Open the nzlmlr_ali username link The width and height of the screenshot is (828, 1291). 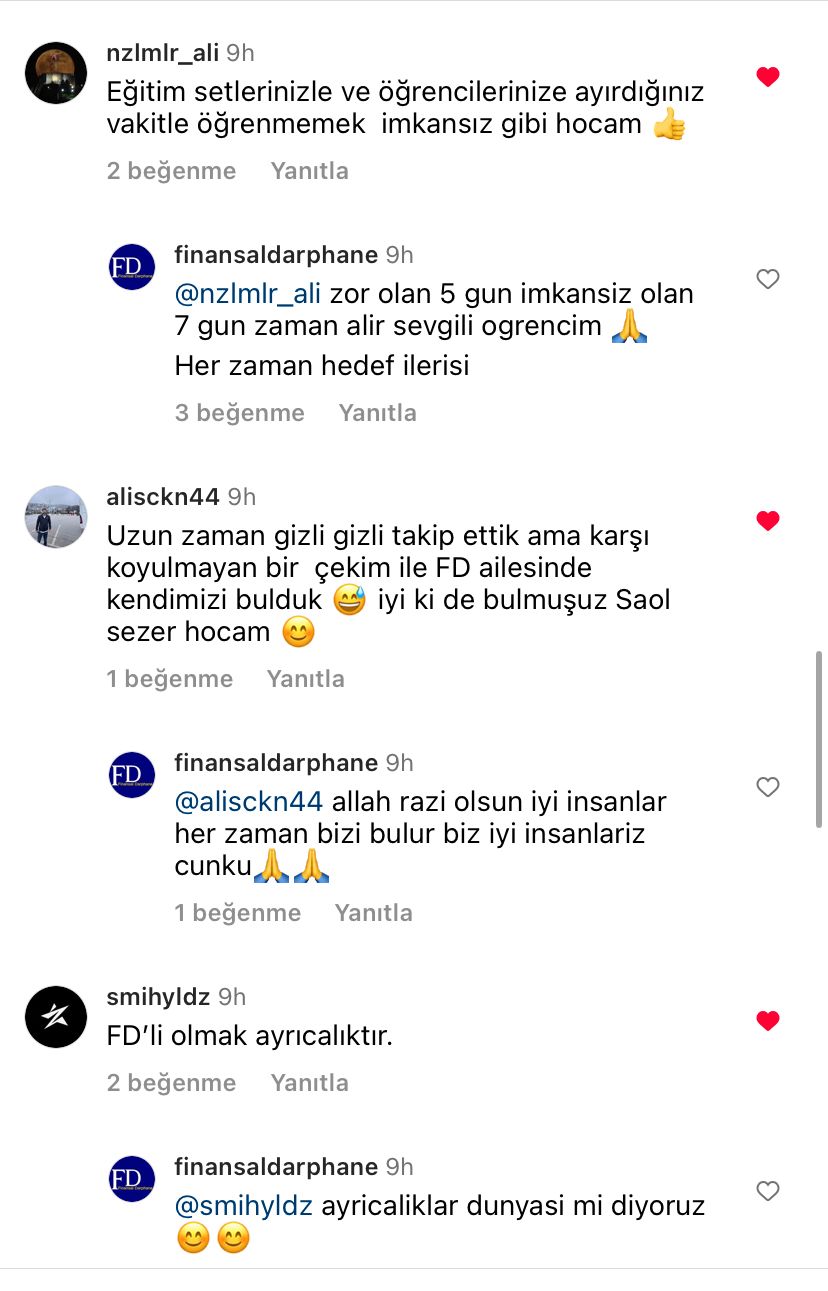[163, 53]
